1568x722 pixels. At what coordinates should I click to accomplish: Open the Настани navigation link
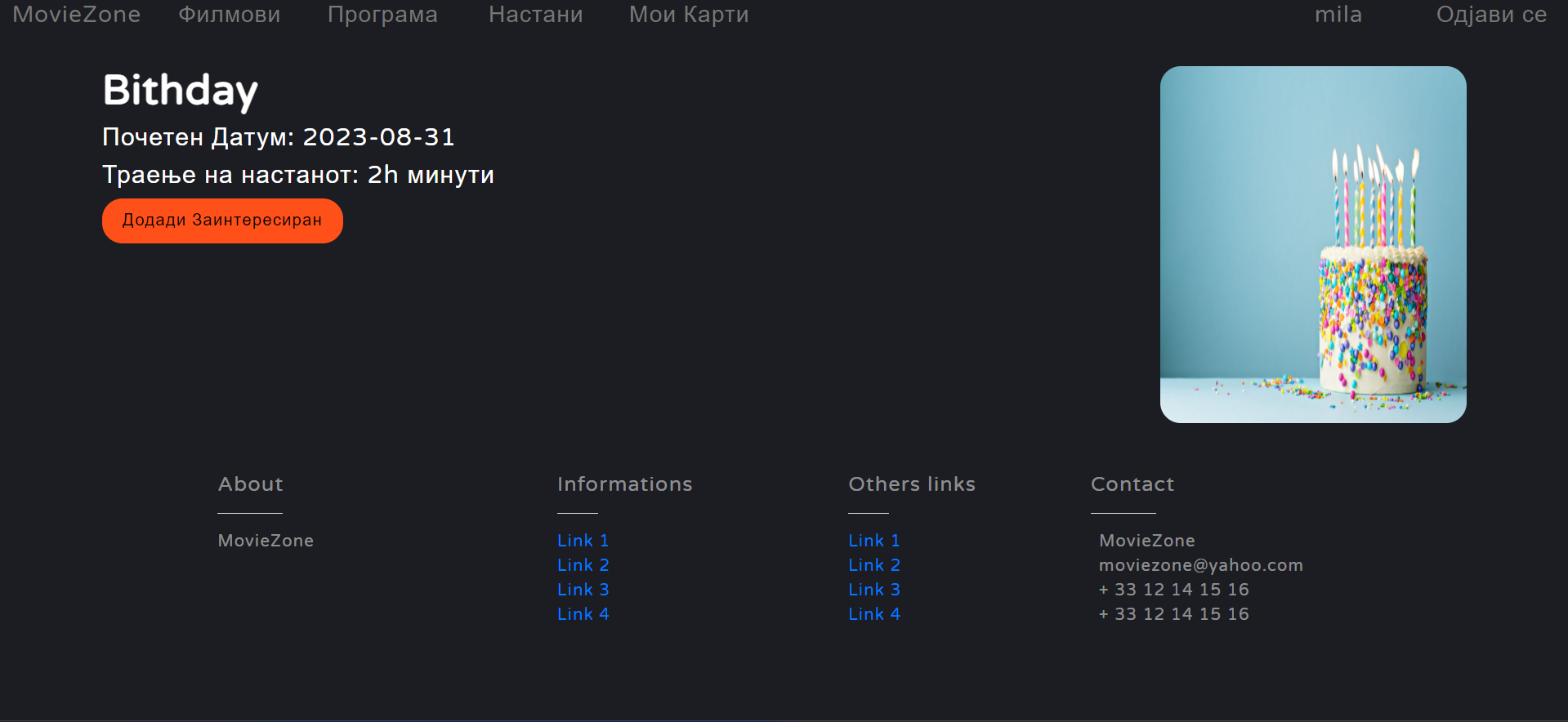pos(535,15)
